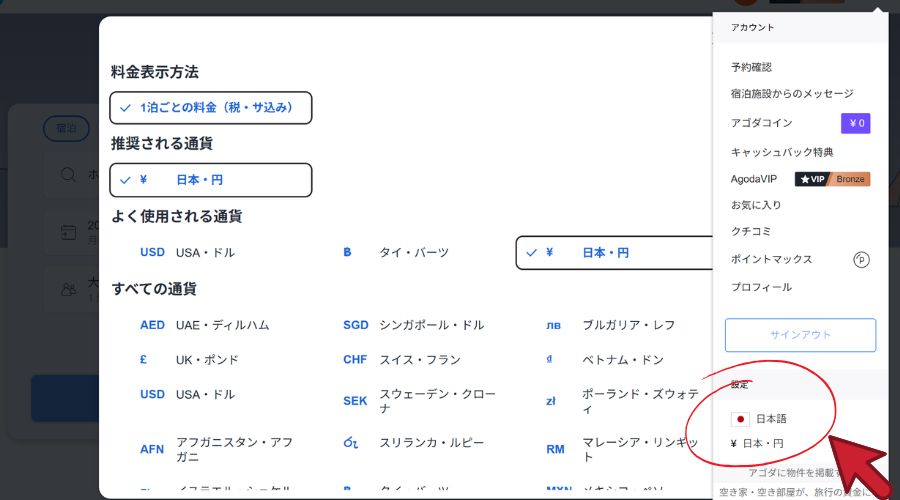Select the per-night price including tax option

[x=211, y=107]
